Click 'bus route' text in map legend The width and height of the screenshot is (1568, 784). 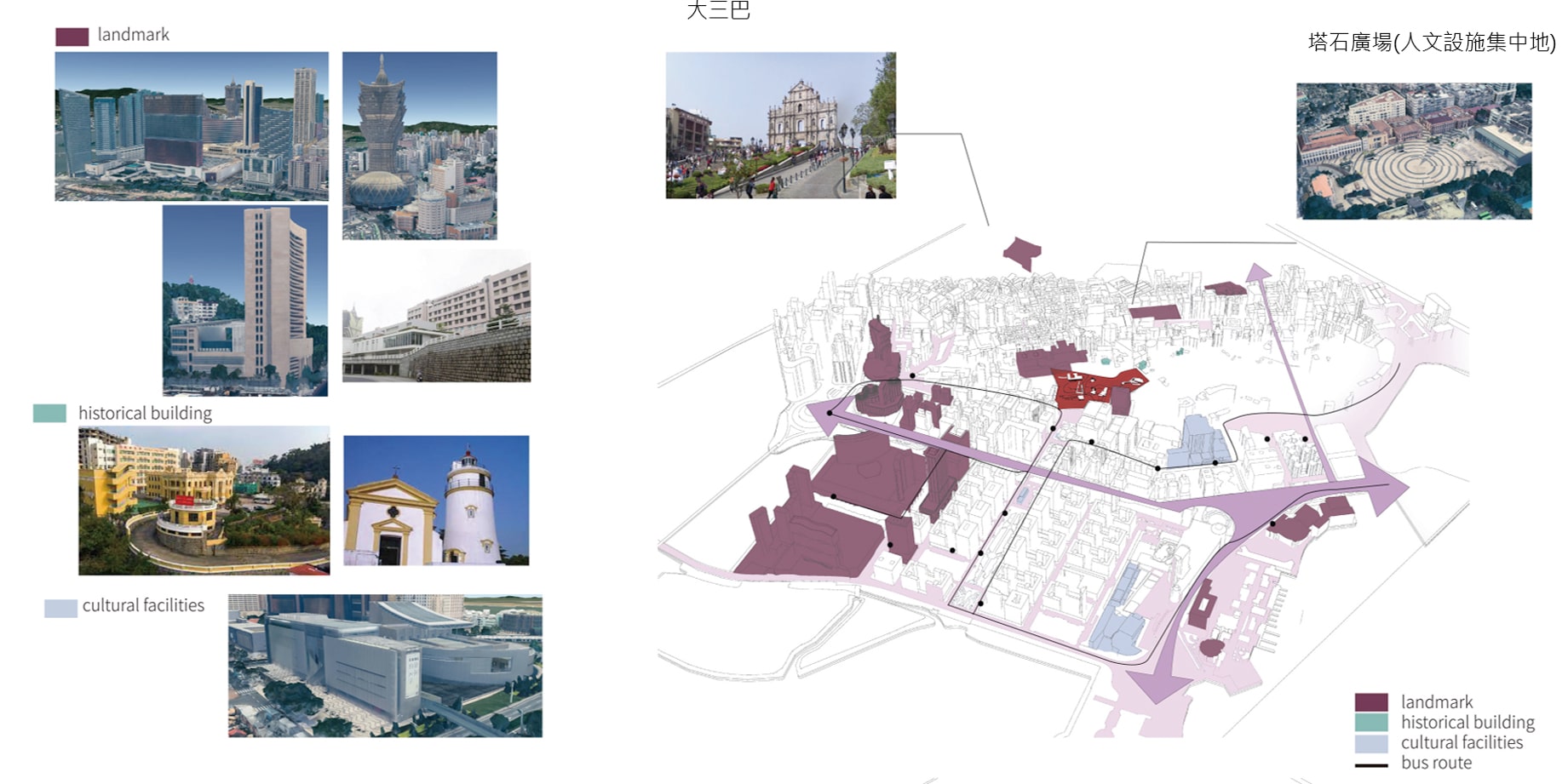(x=1436, y=763)
